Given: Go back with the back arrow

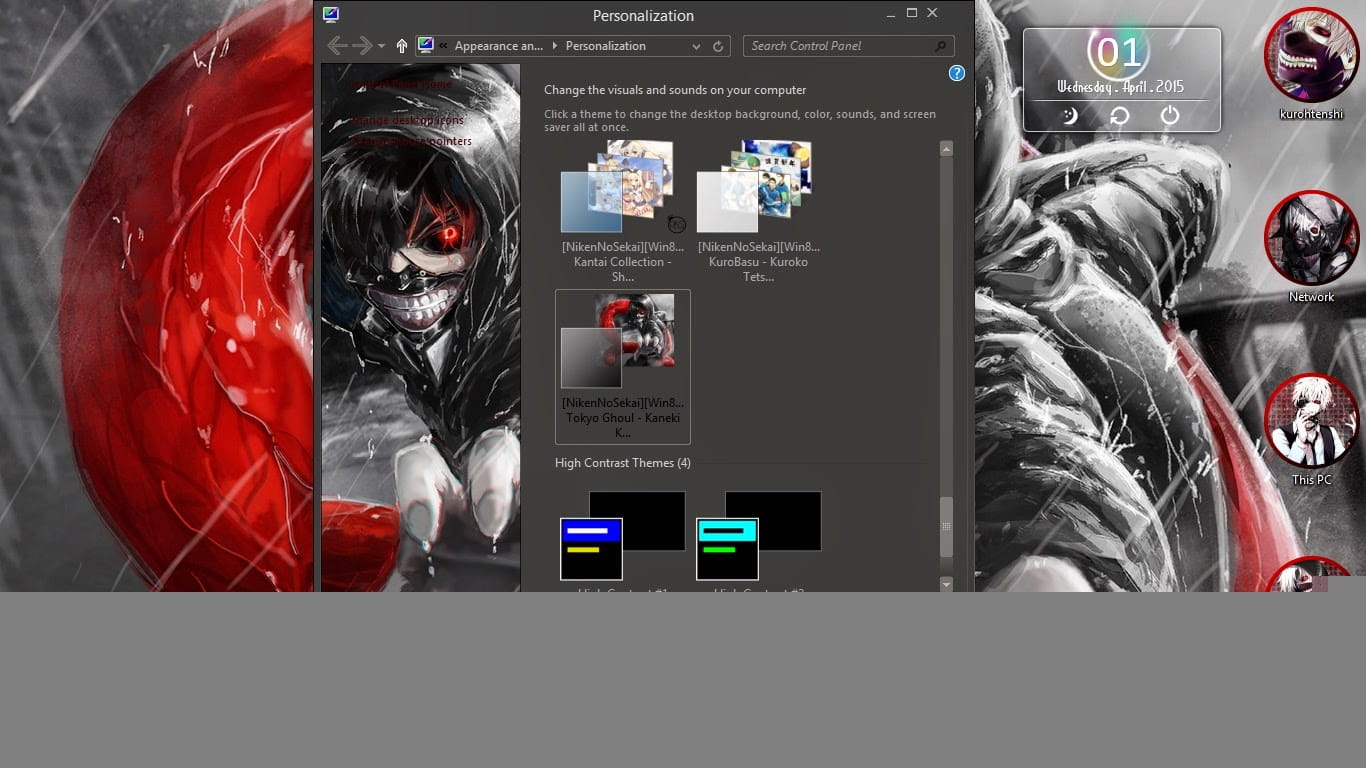Looking at the screenshot, I should coord(337,46).
